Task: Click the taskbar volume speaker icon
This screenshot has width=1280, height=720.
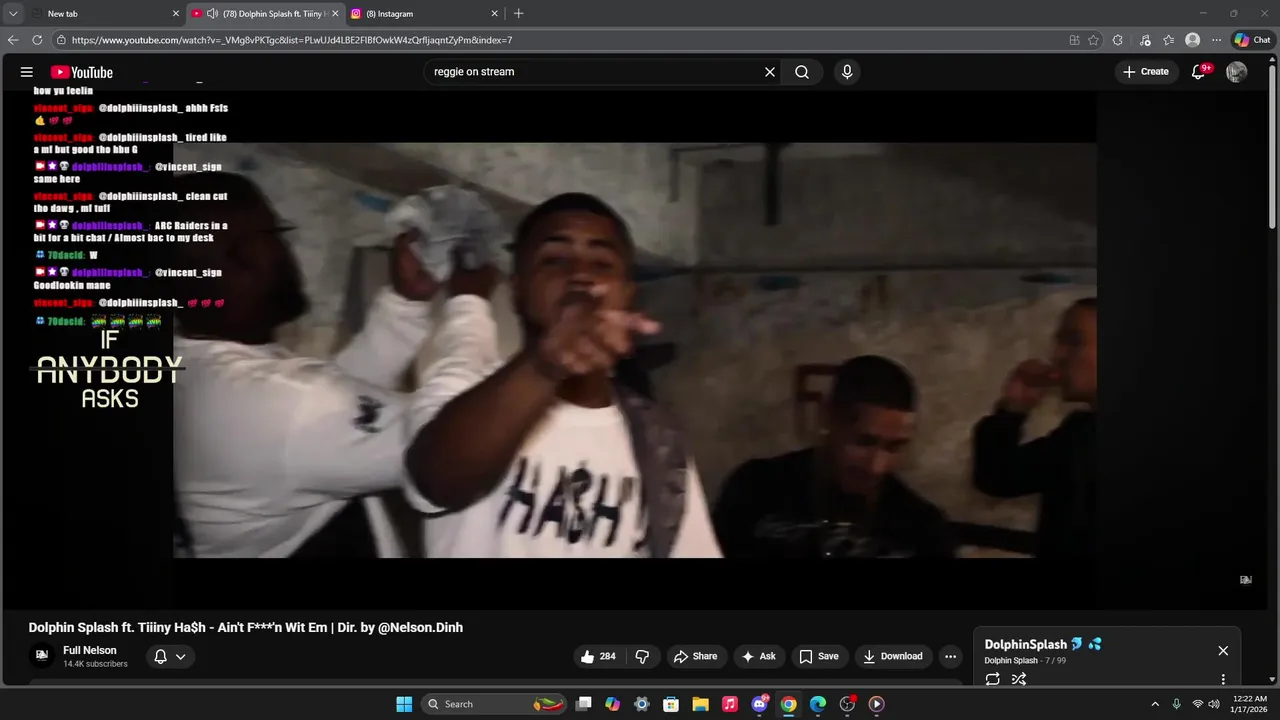Action: (x=1214, y=704)
